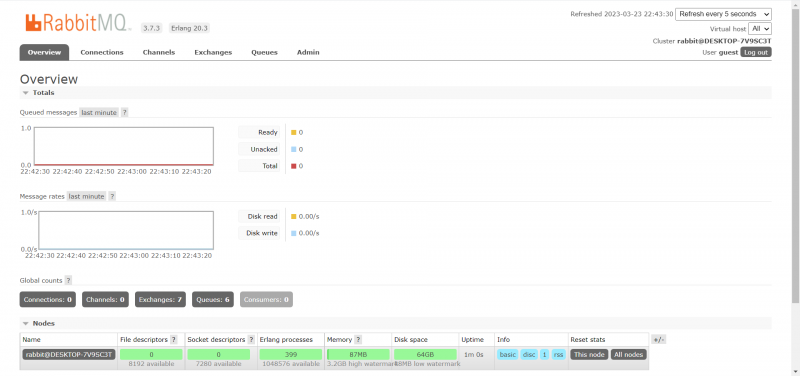
Task: Log out the guest user
Action: tap(756, 53)
